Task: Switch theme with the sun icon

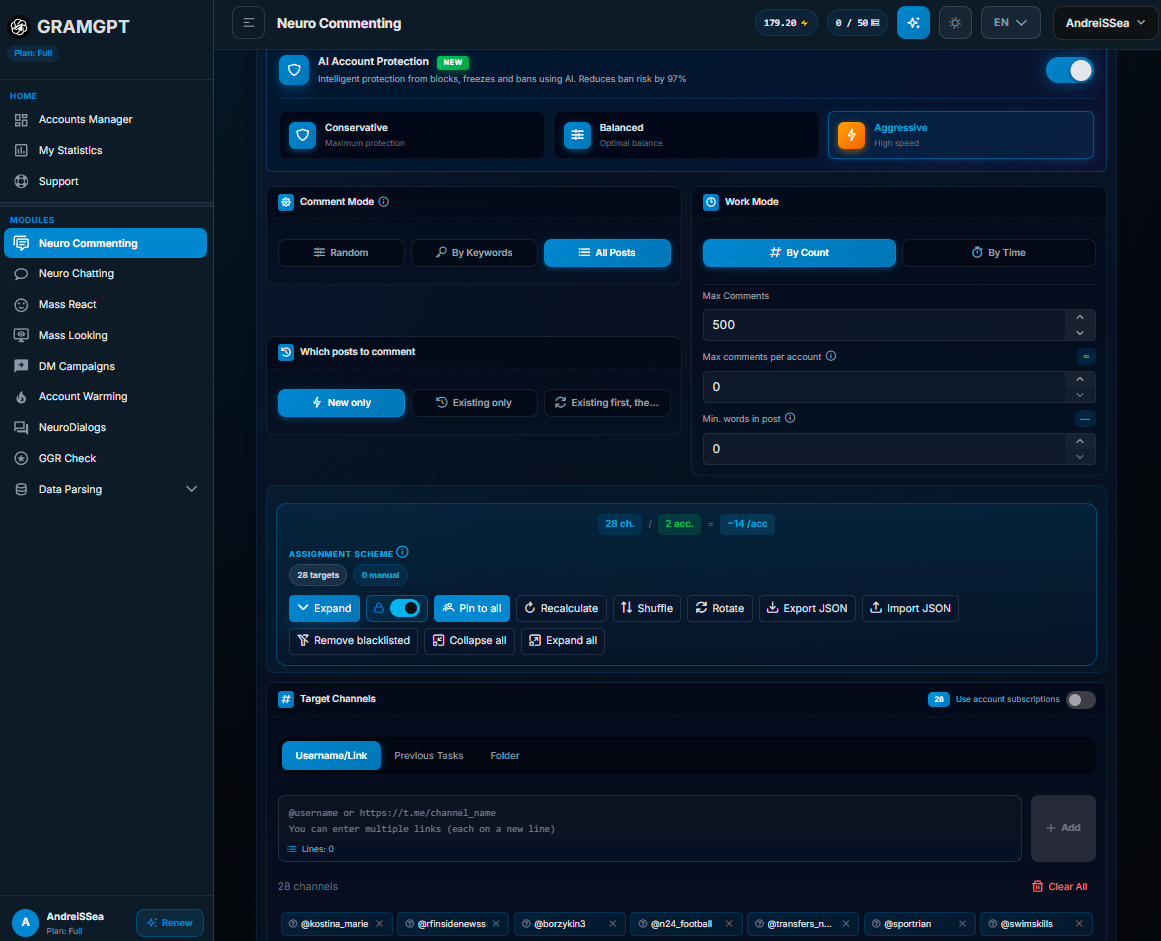Action: coord(955,23)
